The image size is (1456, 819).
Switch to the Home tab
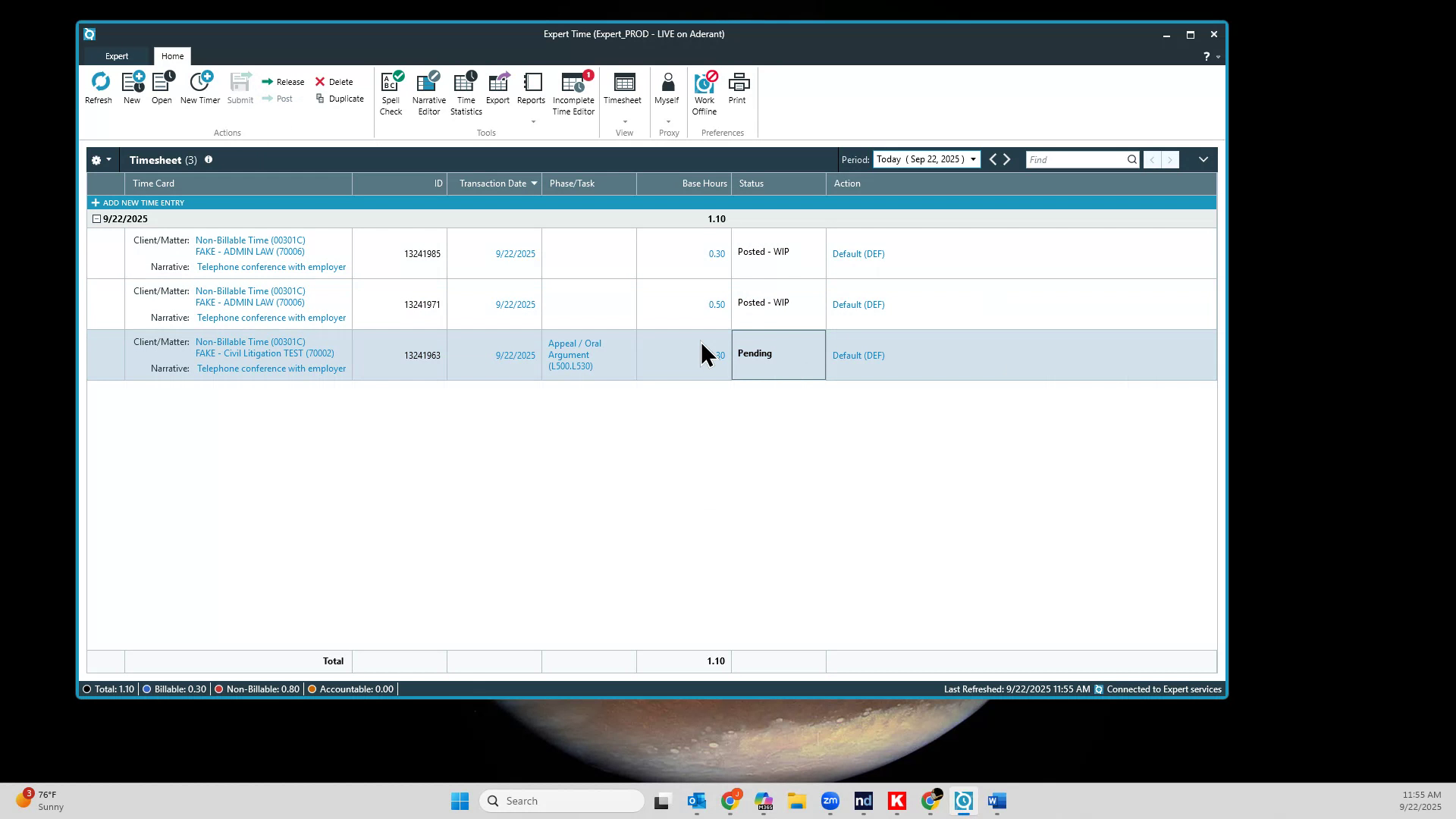pyautogui.click(x=172, y=55)
